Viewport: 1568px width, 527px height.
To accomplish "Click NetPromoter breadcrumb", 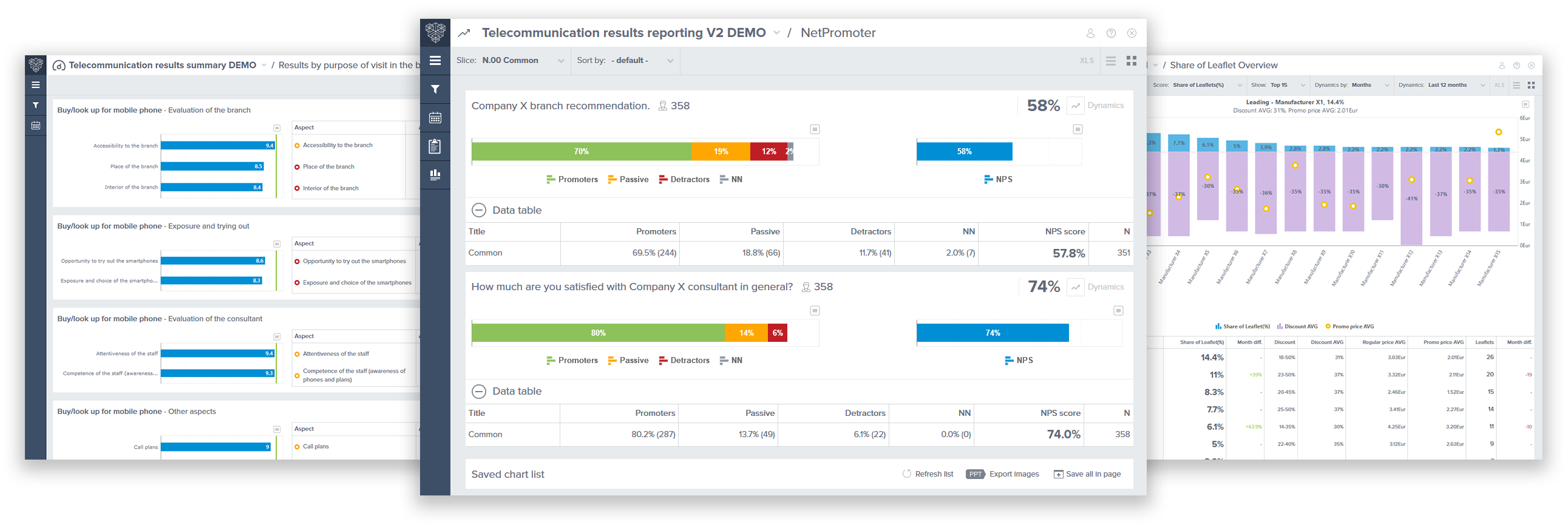I will tap(838, 33).
